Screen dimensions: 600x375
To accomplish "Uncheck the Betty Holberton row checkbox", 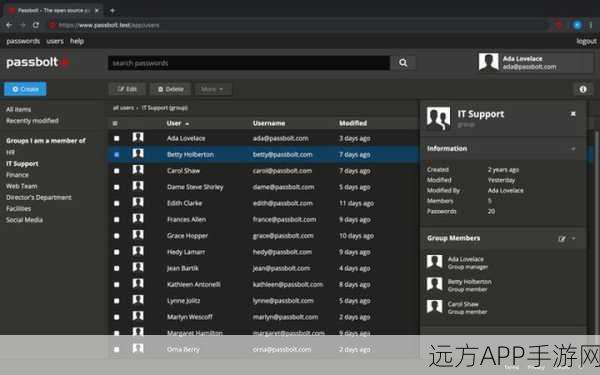I will coord(117,155).
